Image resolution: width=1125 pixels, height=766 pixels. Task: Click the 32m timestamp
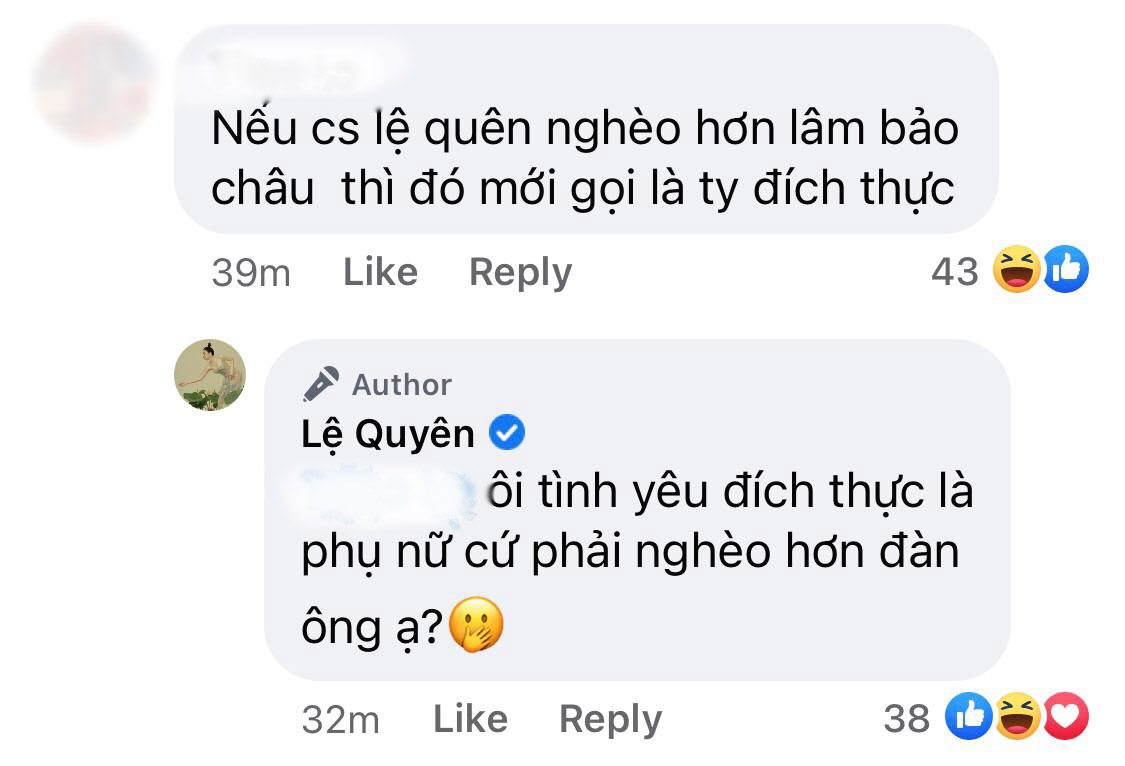coord(340,719)
